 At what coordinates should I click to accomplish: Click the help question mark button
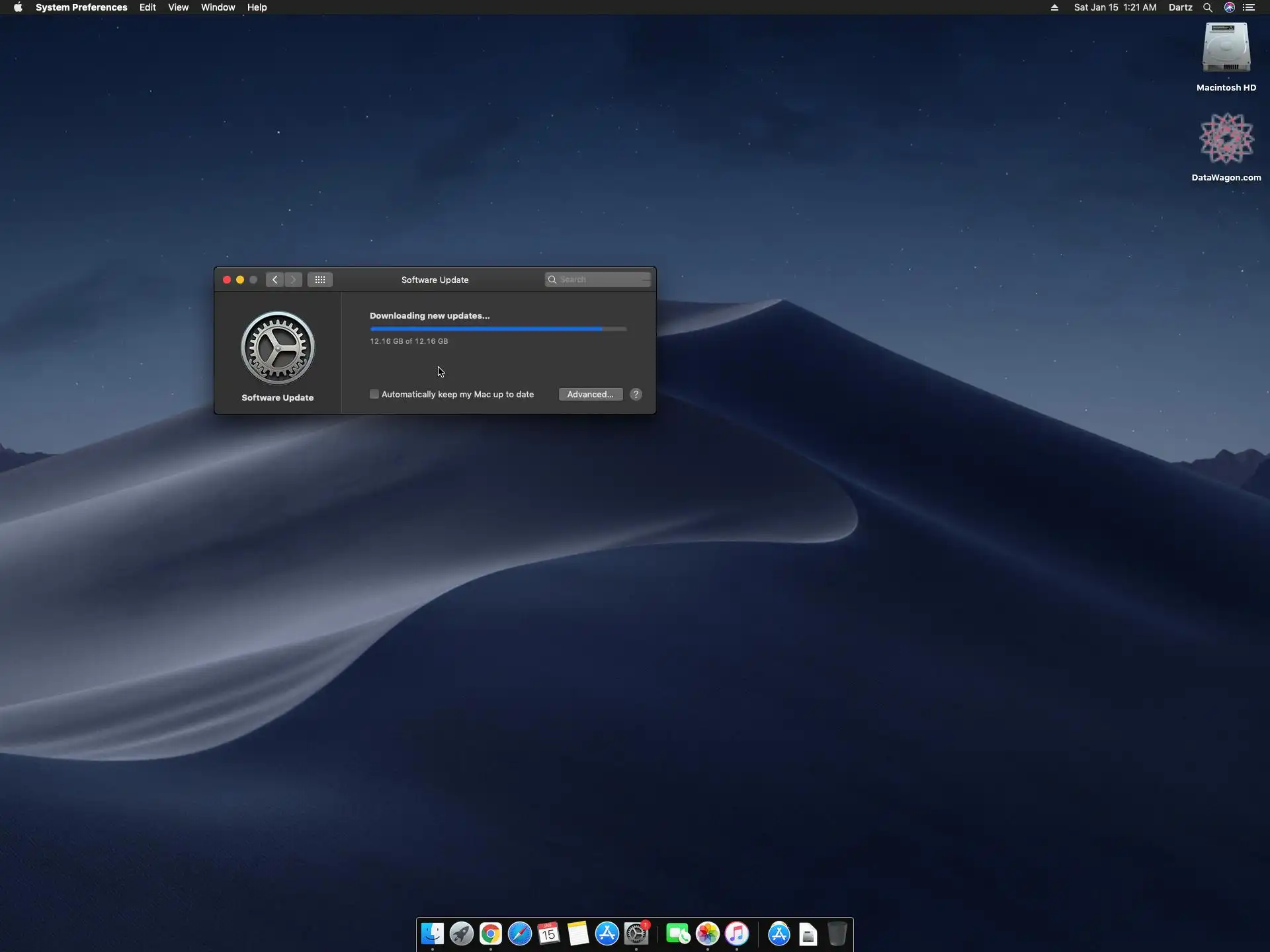pos(636,394)
